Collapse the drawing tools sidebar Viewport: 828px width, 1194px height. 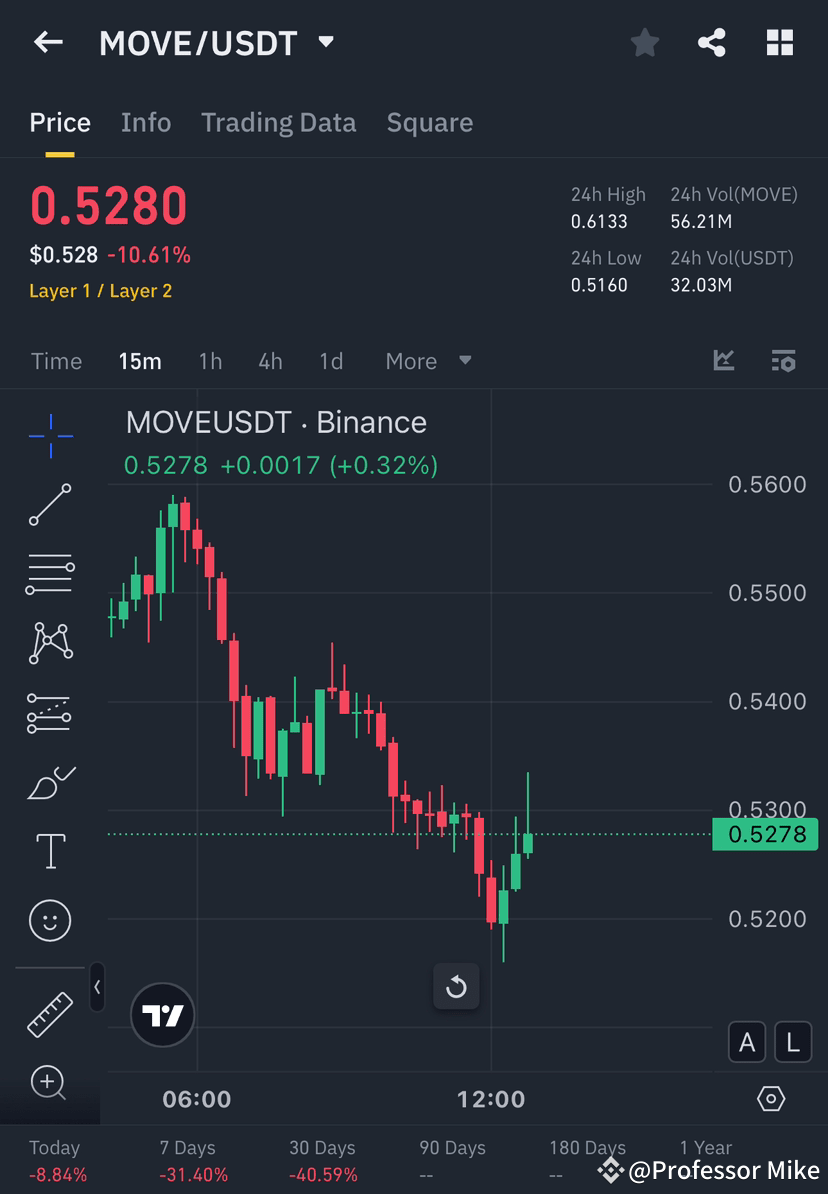[x=97, y=988]
